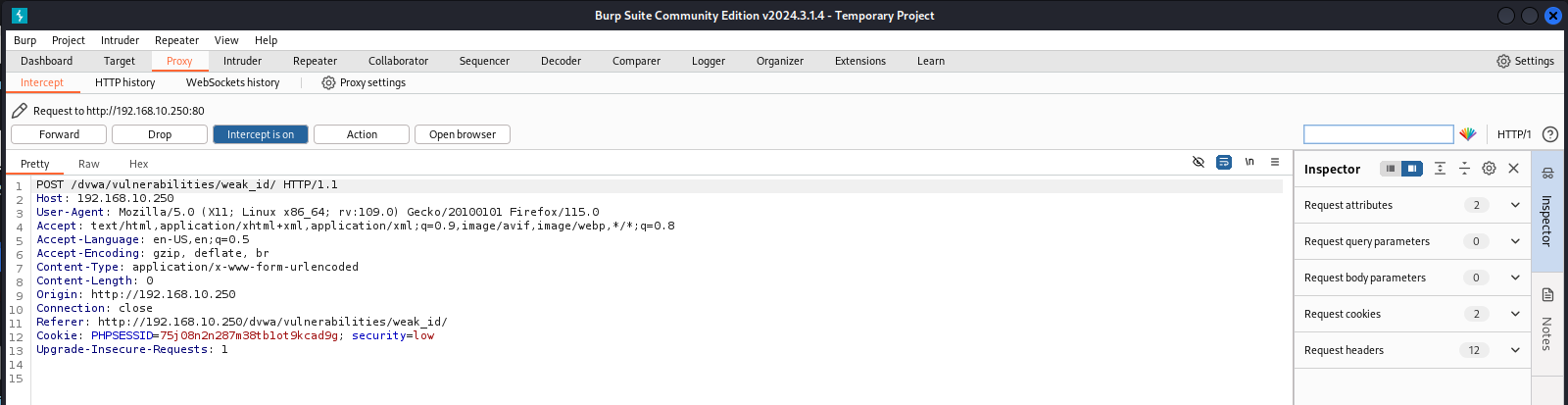Open the Extensions tab
The height and width of the screenshot is (405, 1568).
pyautogui.click(x=860, y=61)
